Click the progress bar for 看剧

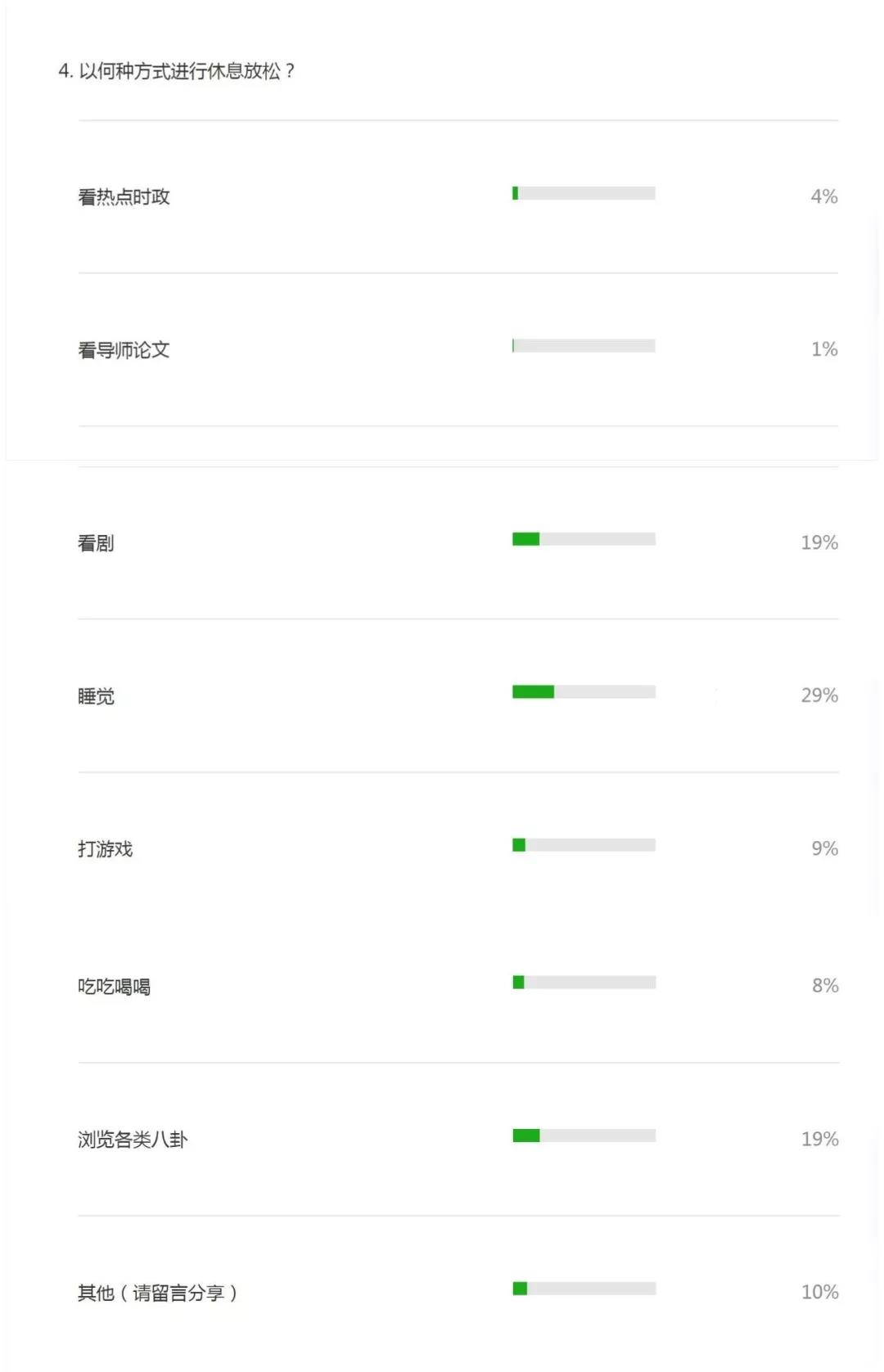(x=584, y=539)
